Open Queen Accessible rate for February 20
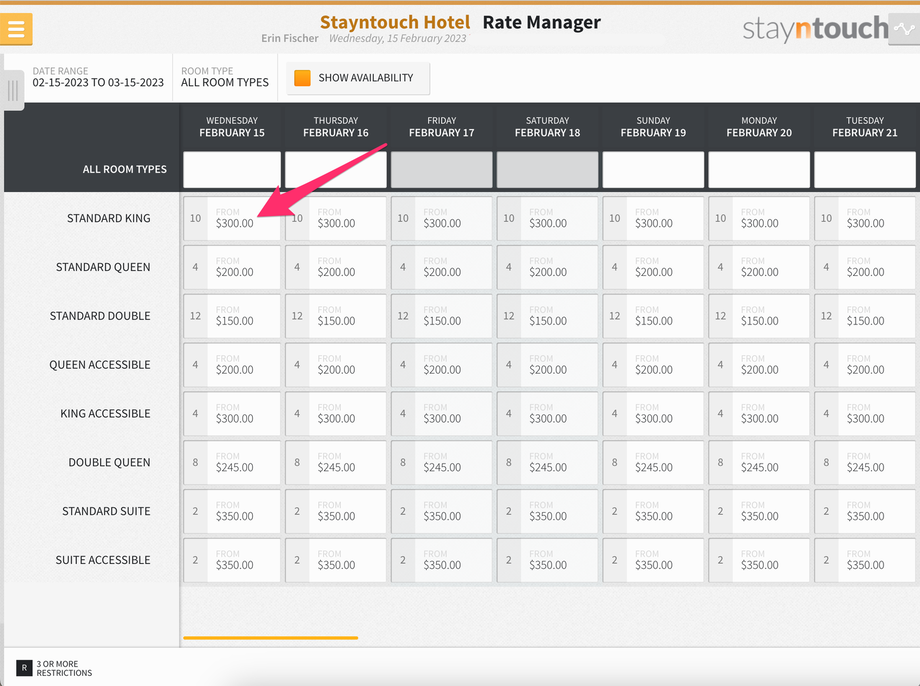The height and width of the screenshot is (686, 920). click(x=759, y=364)
